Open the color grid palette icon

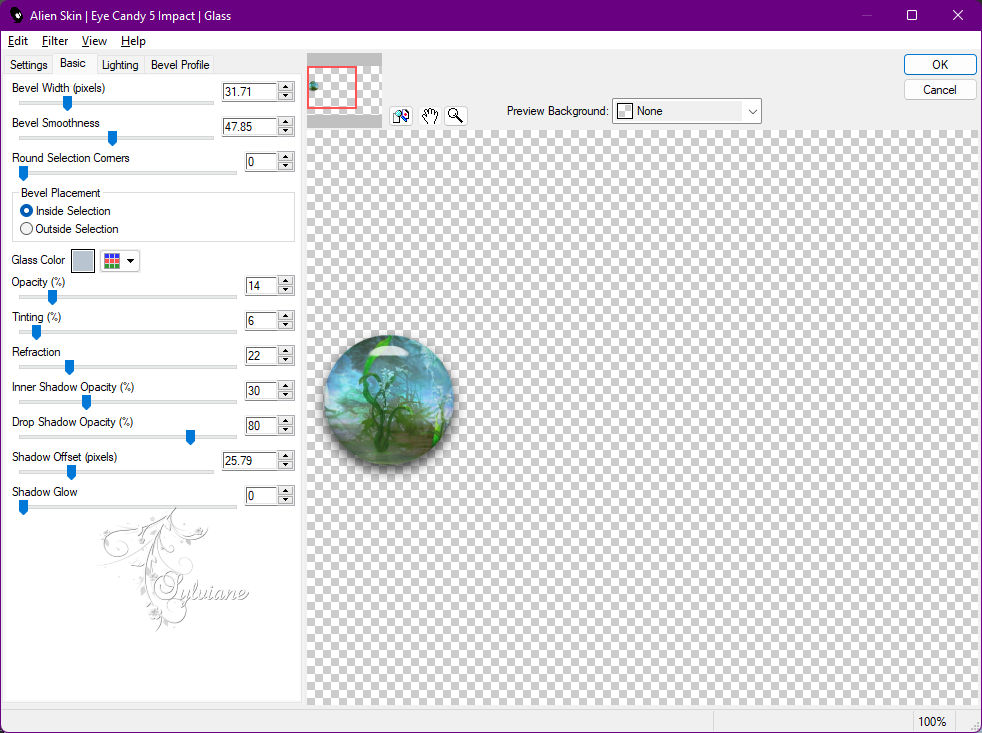(112, 261)
